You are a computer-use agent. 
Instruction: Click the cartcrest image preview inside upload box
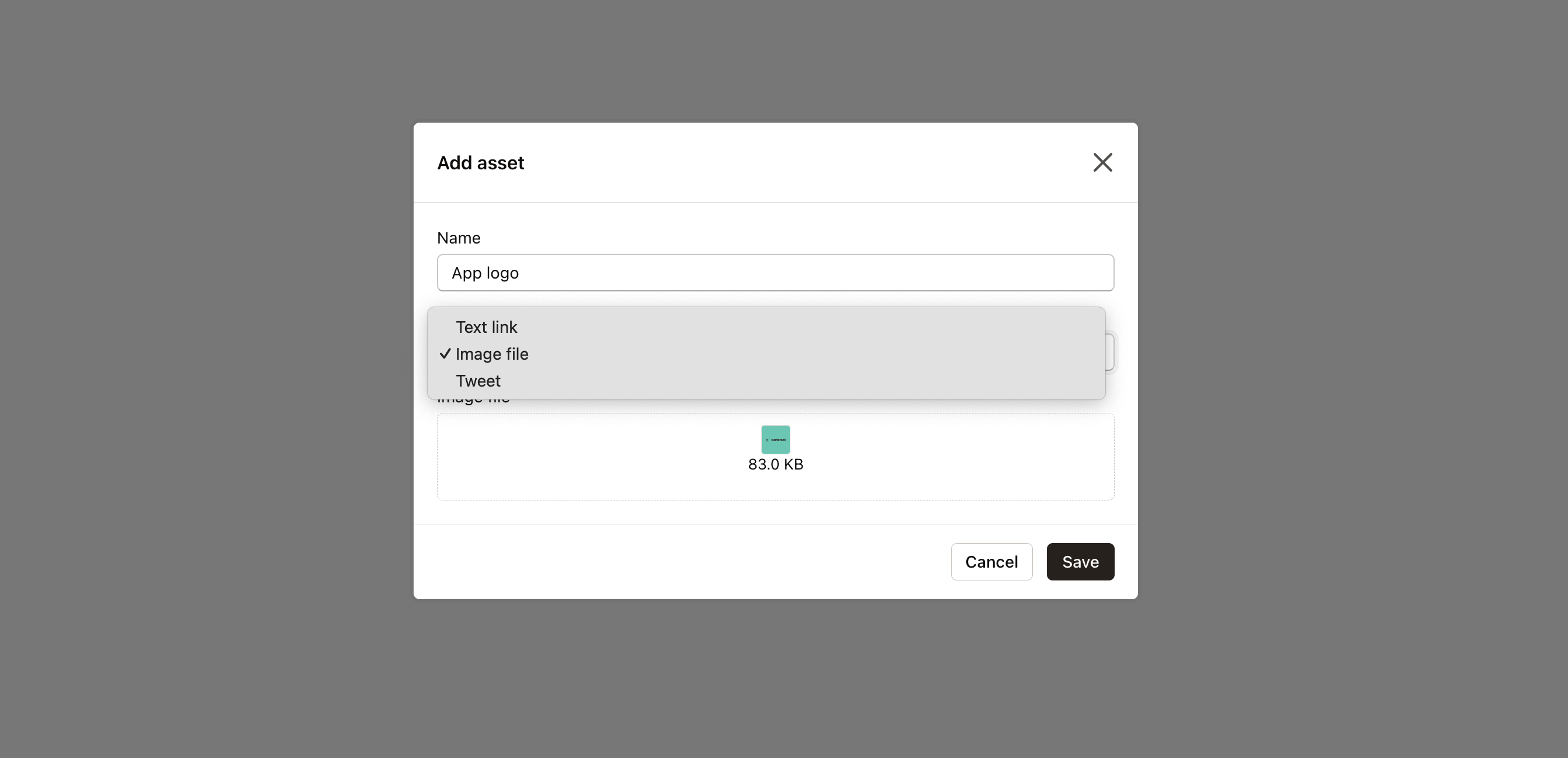point(775,439)
